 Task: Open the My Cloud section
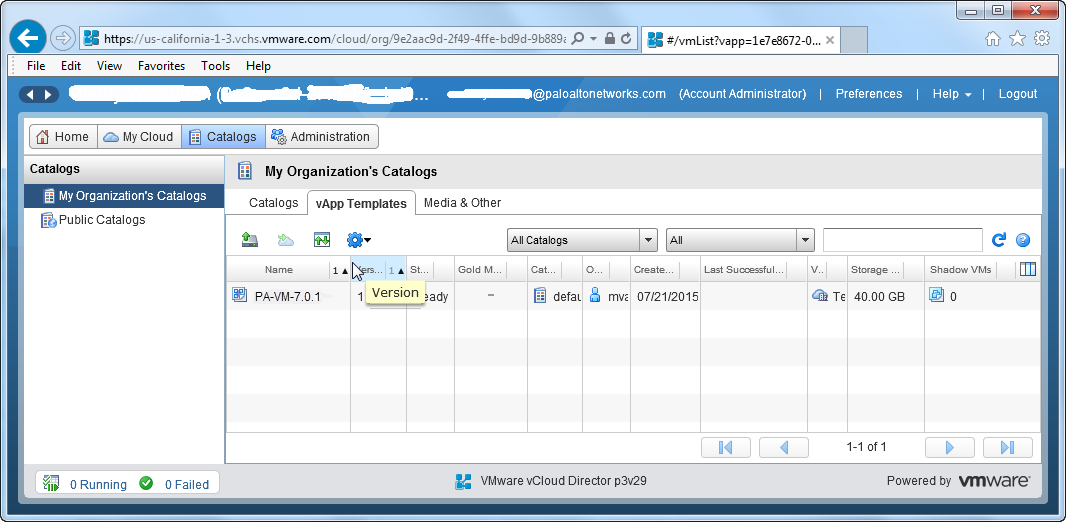(139, 137)
